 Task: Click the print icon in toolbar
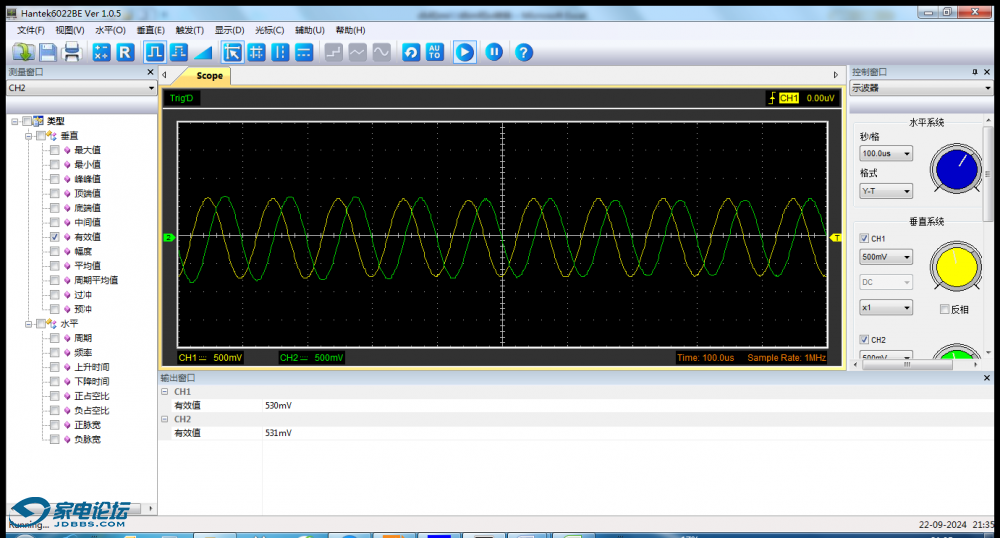71,52
